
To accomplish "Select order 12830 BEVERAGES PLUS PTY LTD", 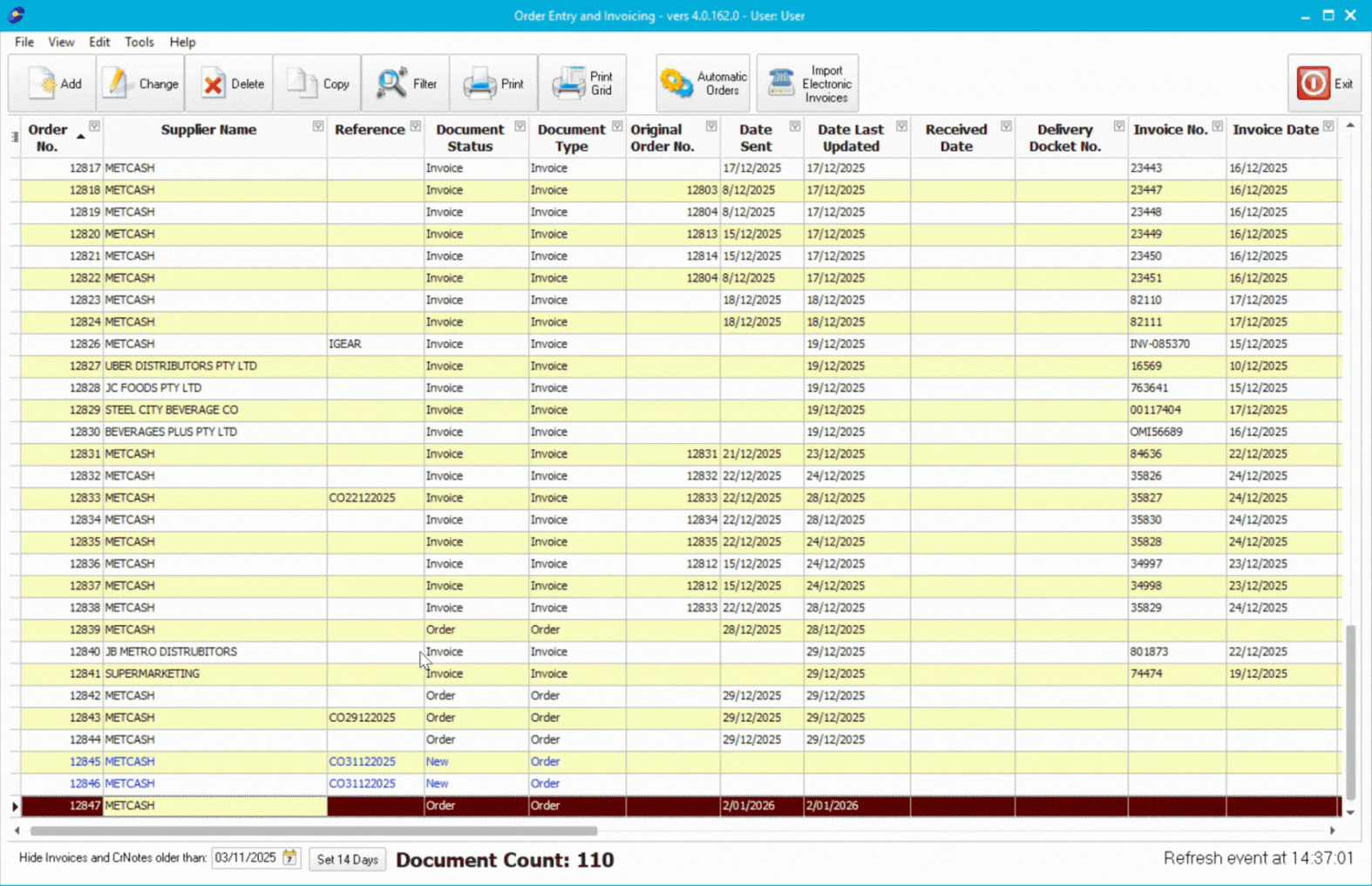I will pyautogui.click(x=680, y=432).
